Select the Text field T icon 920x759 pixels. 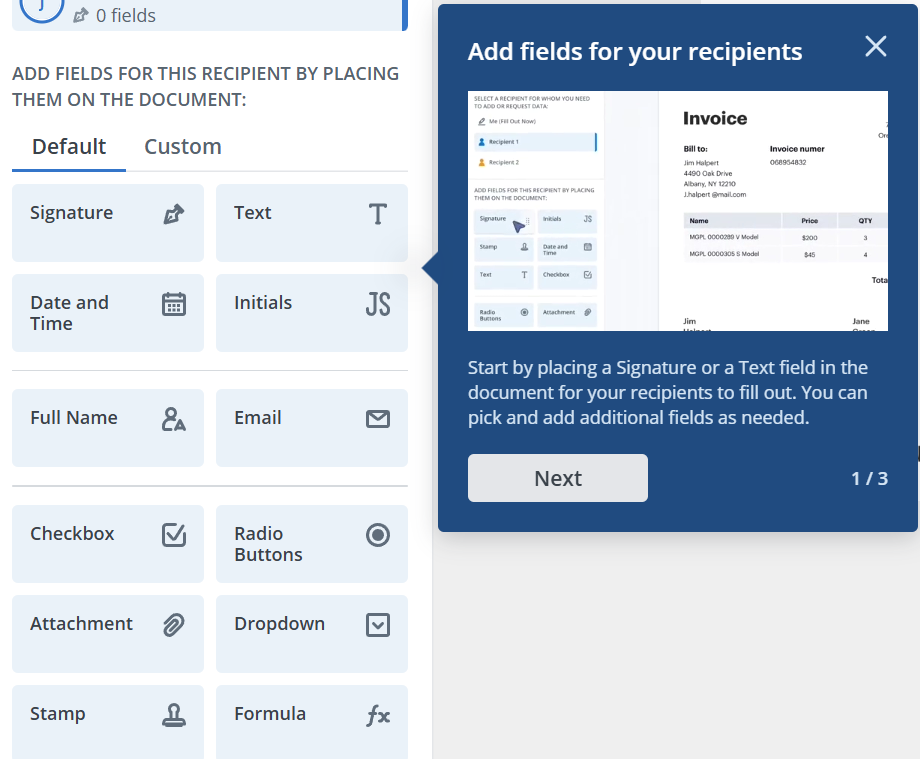point(378,214)
